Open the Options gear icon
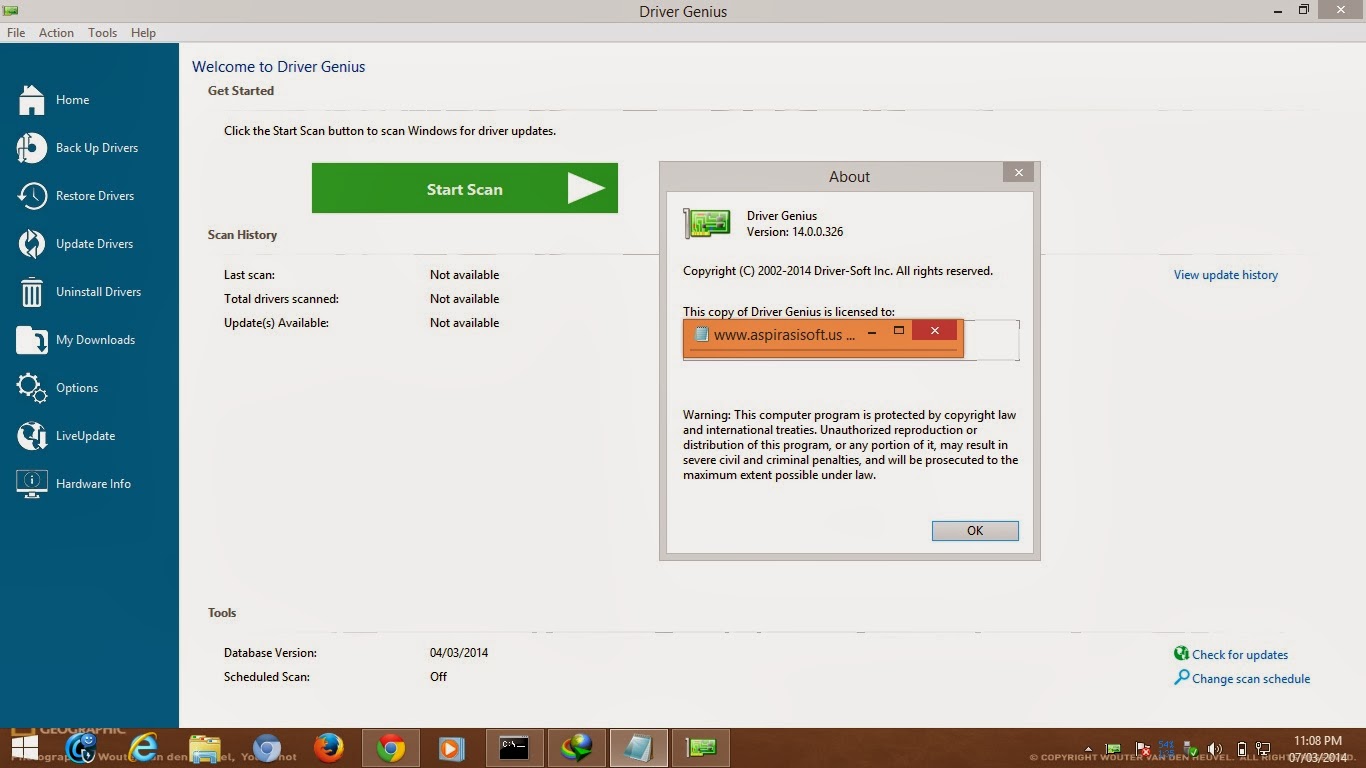Screen dimensions: 1366x768 [x=32, y=388]
